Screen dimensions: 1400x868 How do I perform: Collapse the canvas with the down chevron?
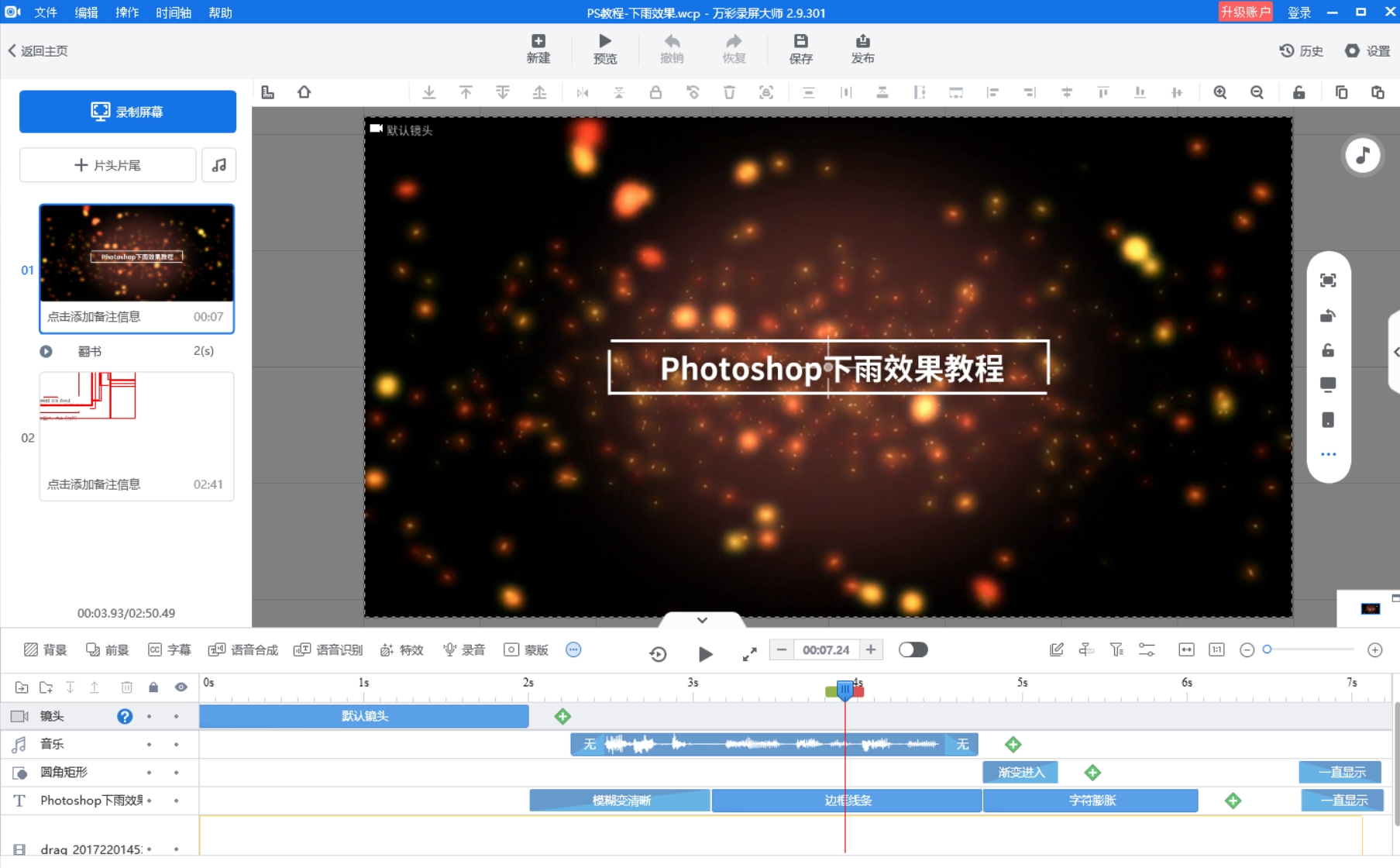tap(702, 620)
